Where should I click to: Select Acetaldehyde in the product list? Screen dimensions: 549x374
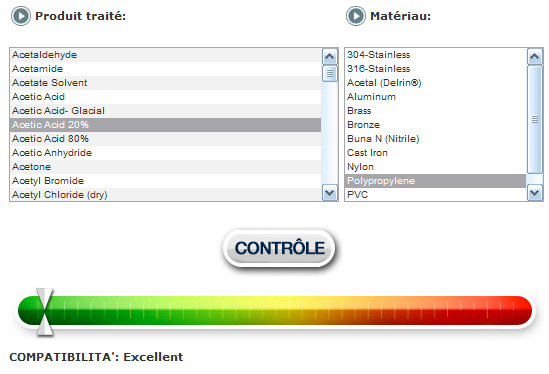click(x=166, y=55)
